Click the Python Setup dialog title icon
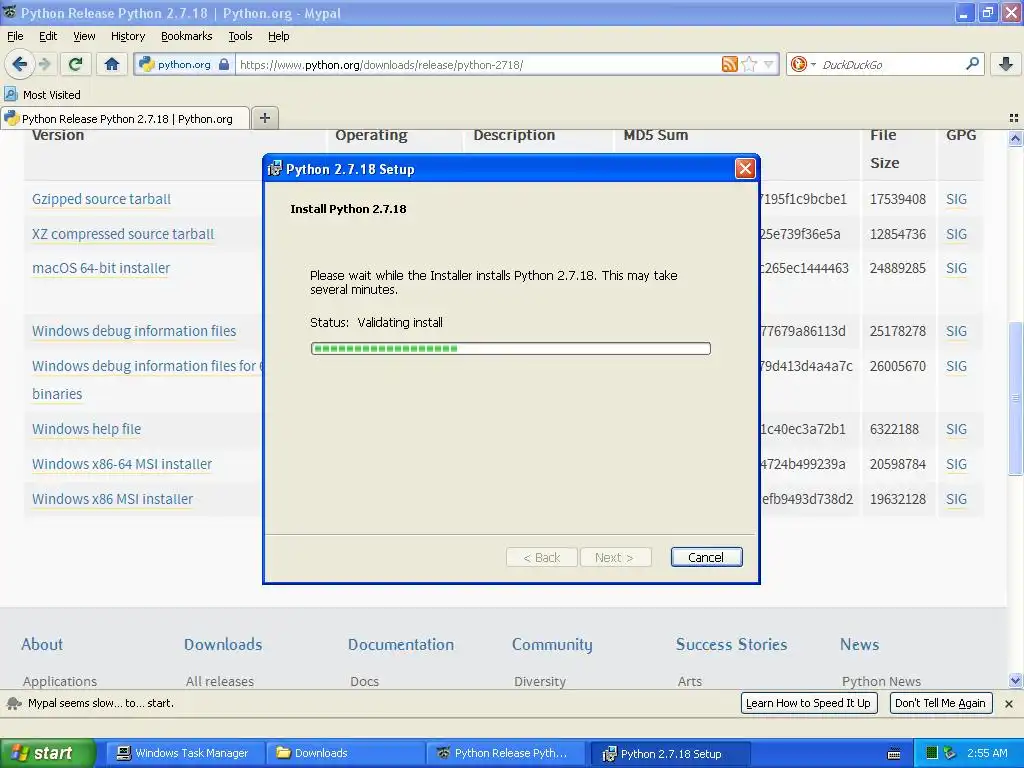The width and height of the screenshot is (1024, 768). coord(274,168)
